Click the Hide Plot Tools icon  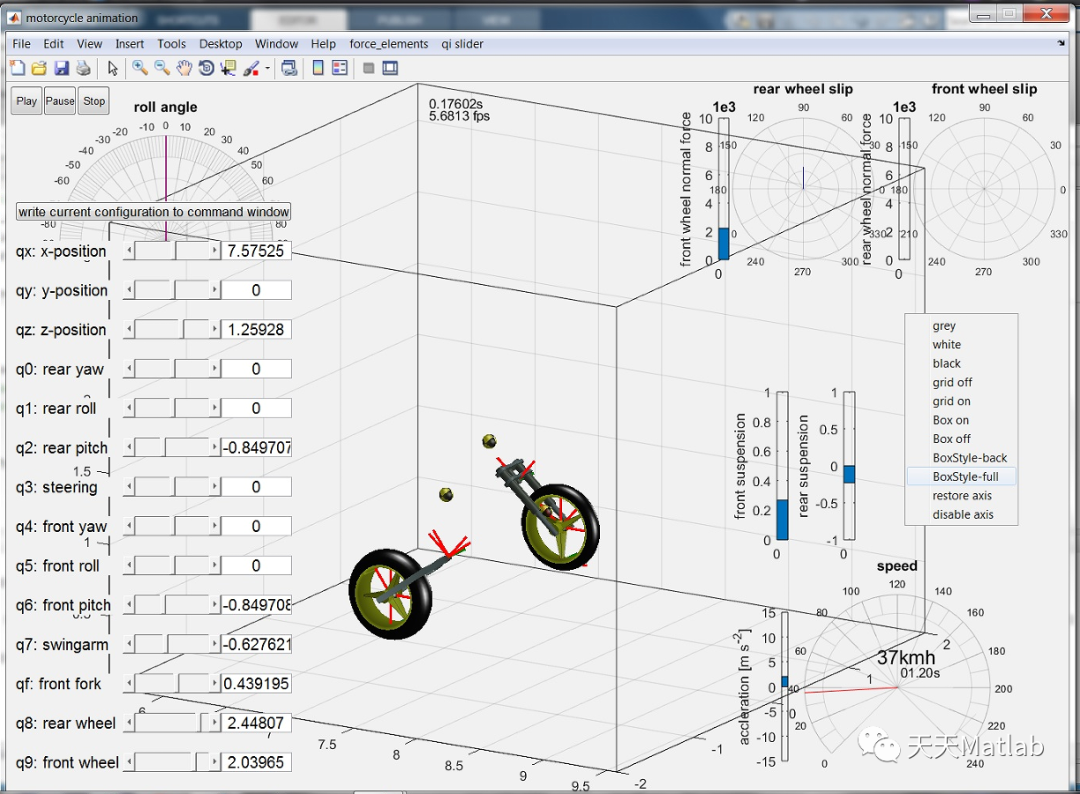[x=368, y=68]
